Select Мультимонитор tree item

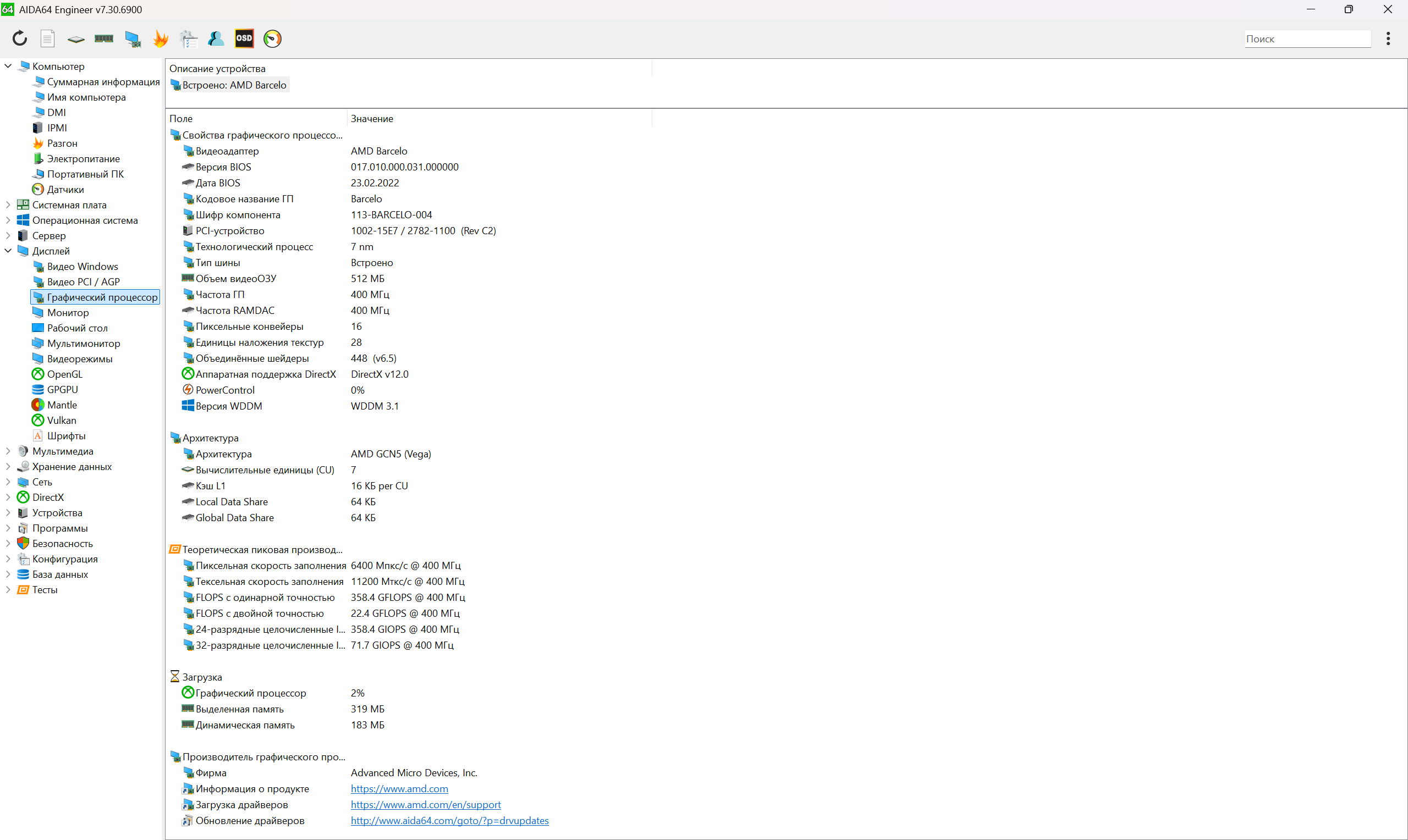click(83, 343)
